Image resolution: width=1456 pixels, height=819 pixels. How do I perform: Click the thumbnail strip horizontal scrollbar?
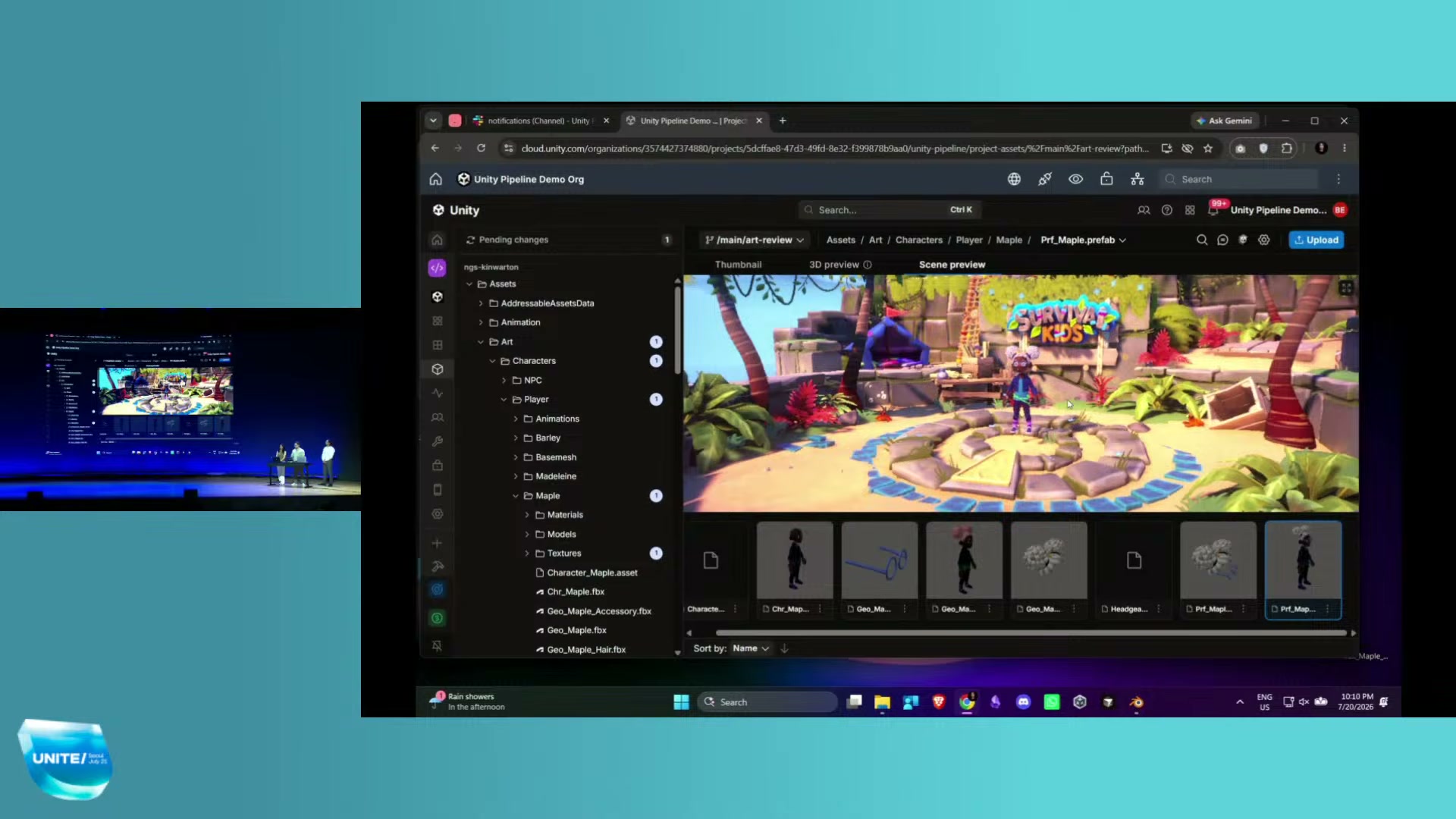point(1031,633)
